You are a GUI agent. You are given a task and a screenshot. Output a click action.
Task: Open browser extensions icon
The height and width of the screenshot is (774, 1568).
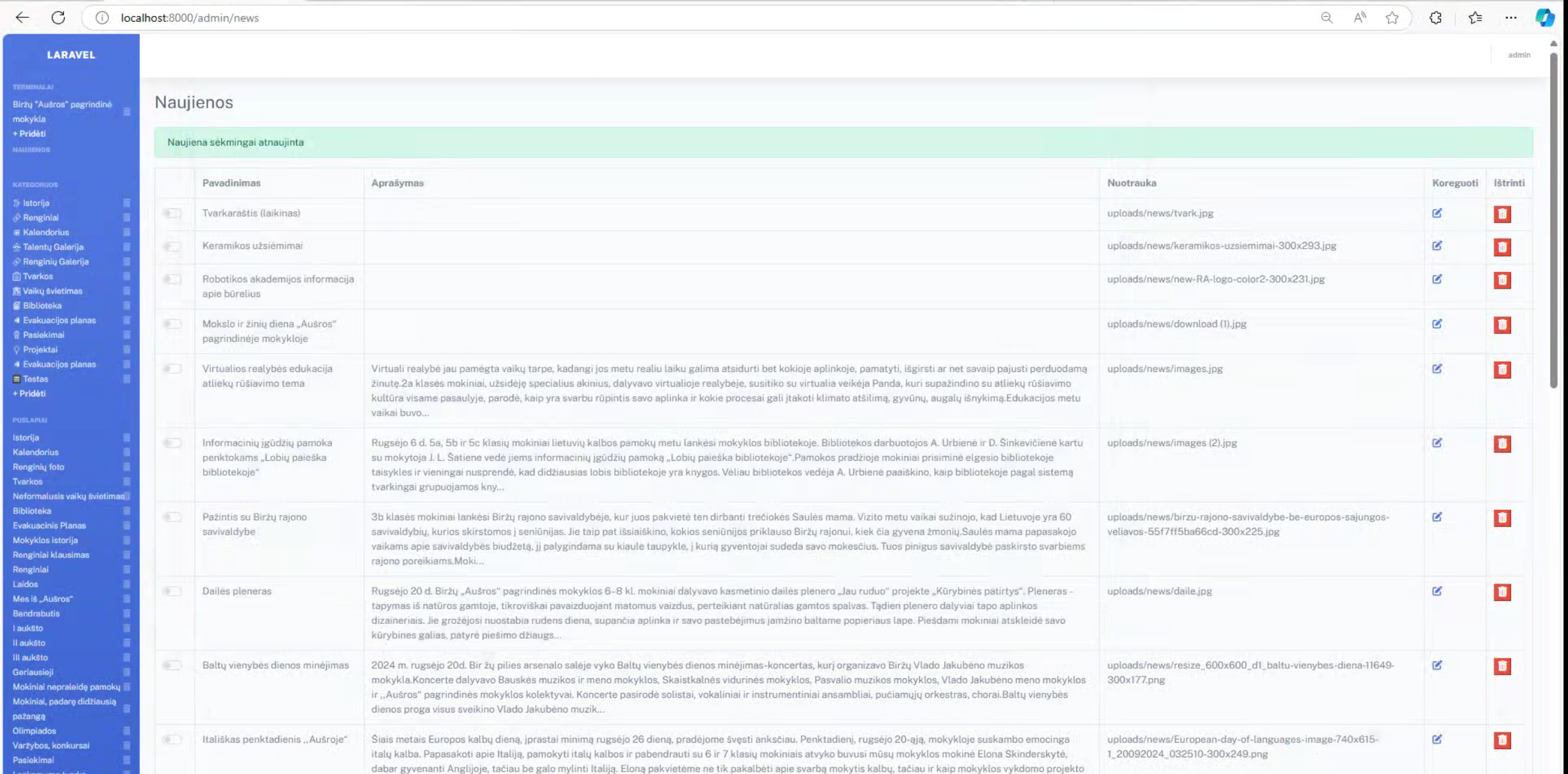coord(1435,18)
